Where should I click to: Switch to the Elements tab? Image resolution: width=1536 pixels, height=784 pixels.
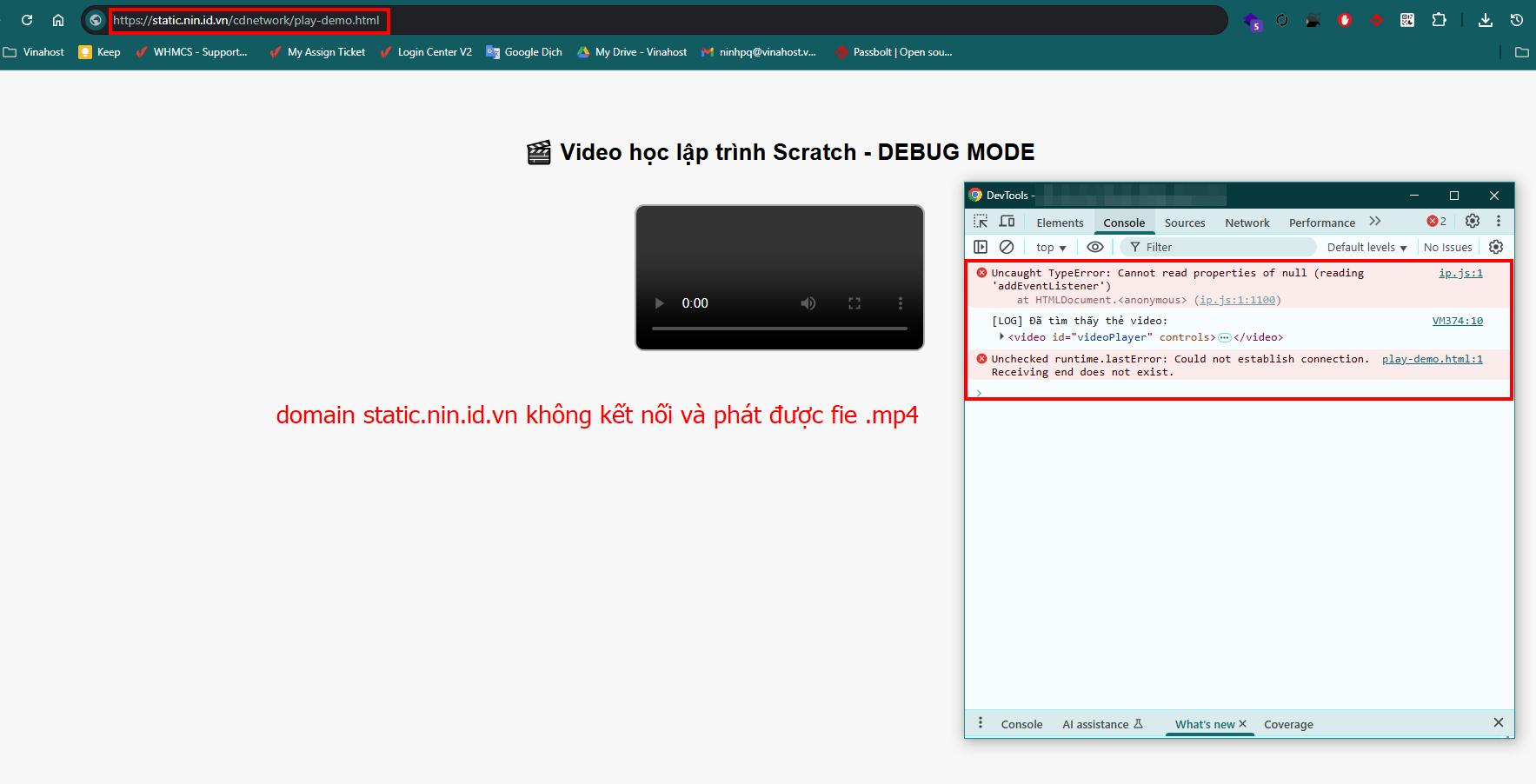pyautogui.click(x=1060, y=223)
